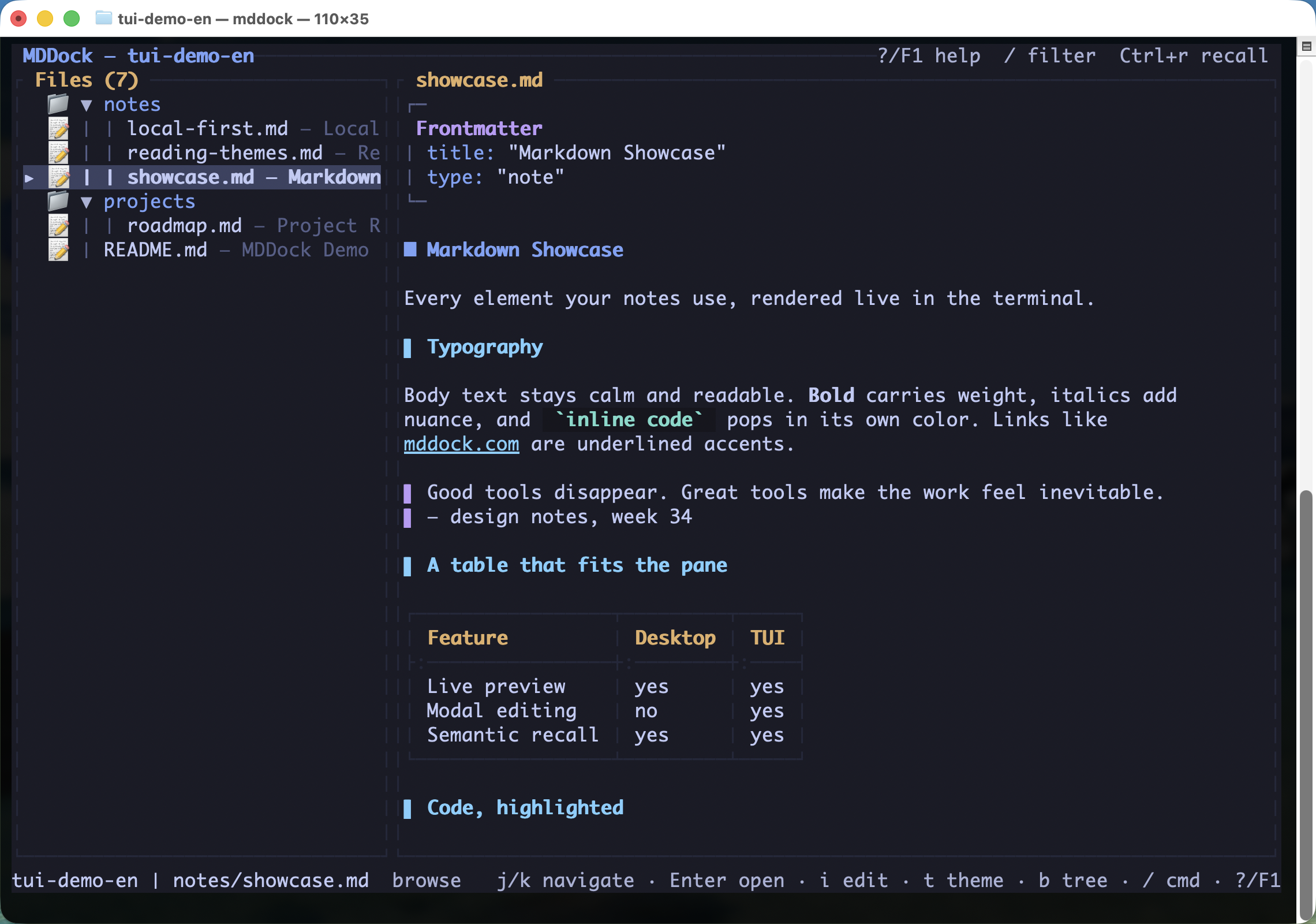
Task: Click the folder icon in window title
Action: 104,18
